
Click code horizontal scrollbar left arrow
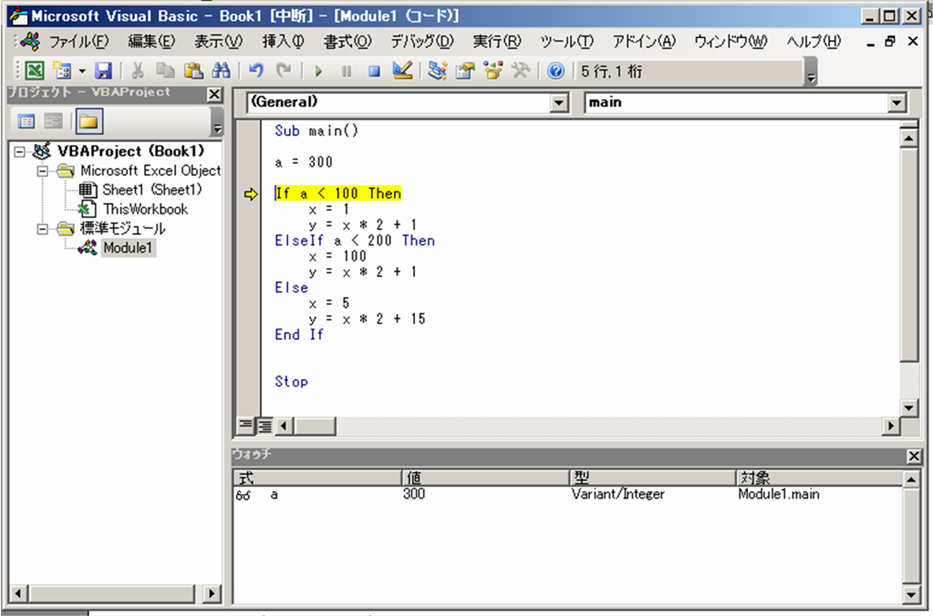(x=284, y=426)
